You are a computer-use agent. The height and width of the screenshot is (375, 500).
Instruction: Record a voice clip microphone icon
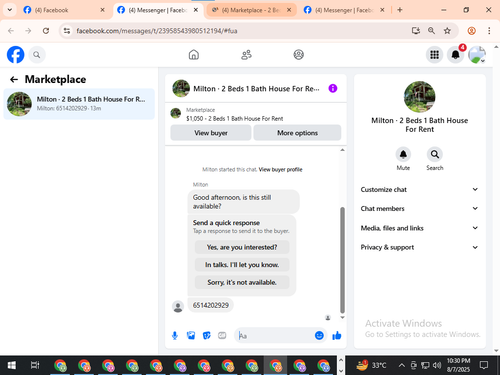click(175, 335)
